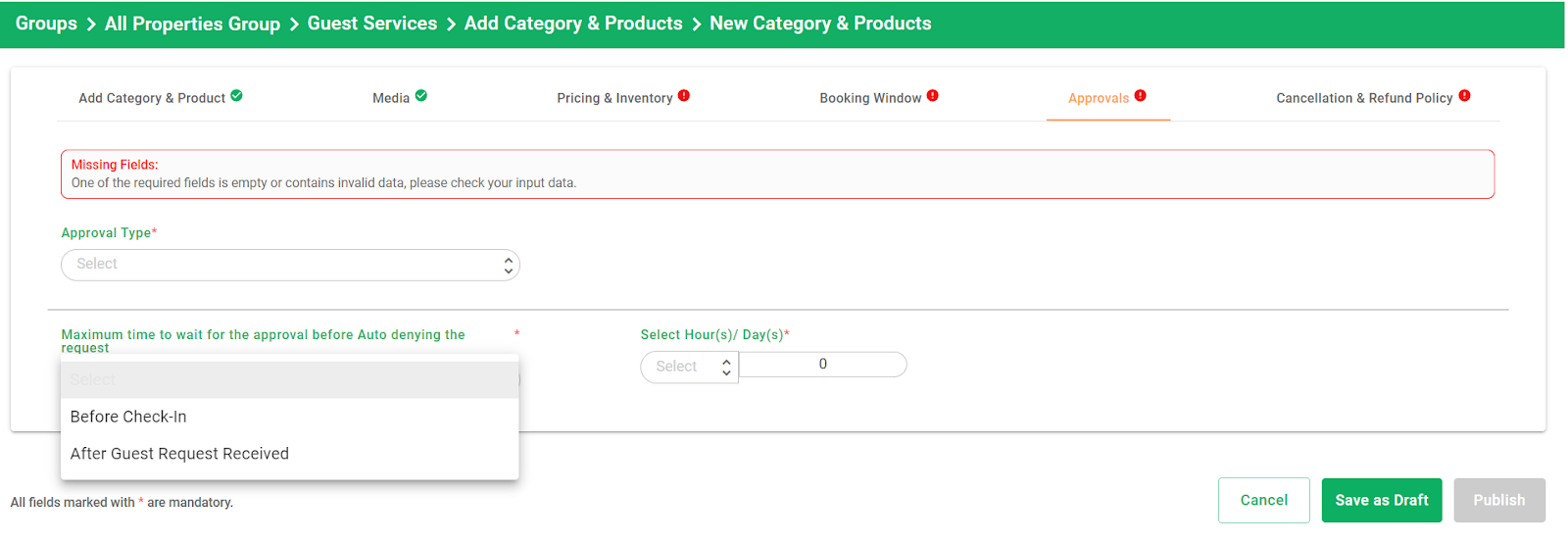
Task: Go to Cancellation & Refund Policy tab
Action: click(x=1364, y=98)
